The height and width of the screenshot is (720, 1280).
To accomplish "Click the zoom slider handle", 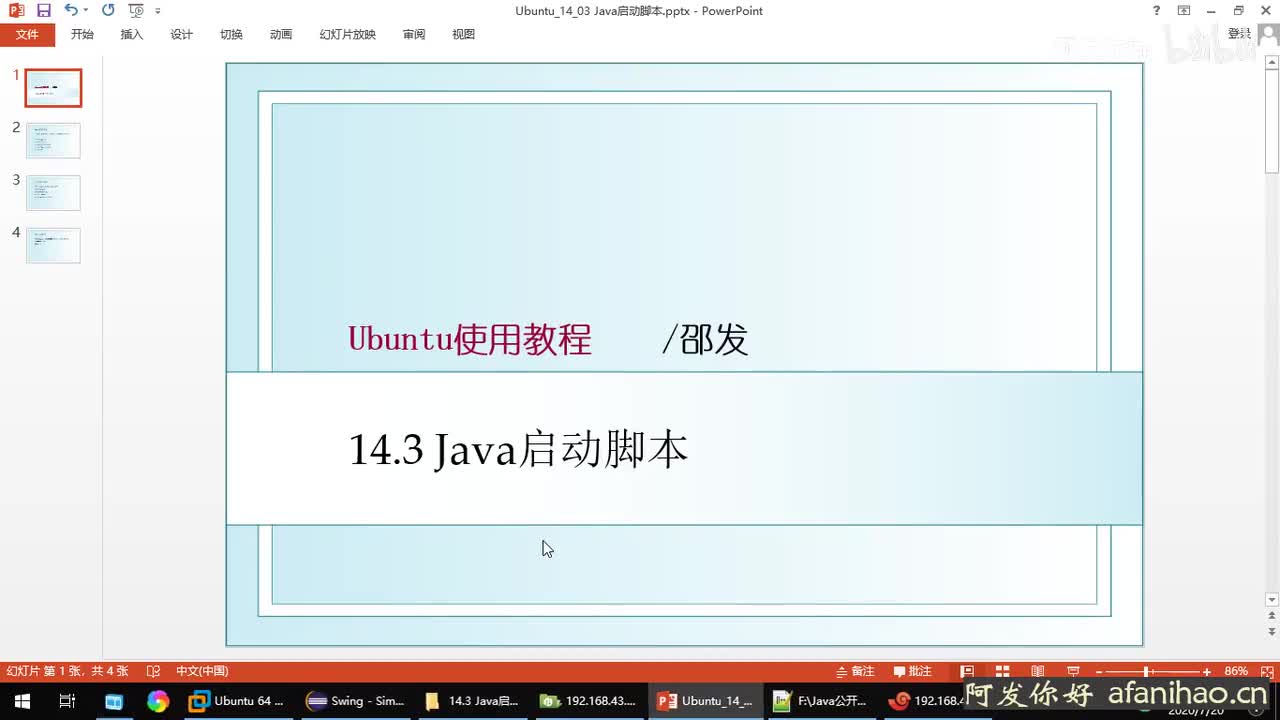I will [1147, 671].
